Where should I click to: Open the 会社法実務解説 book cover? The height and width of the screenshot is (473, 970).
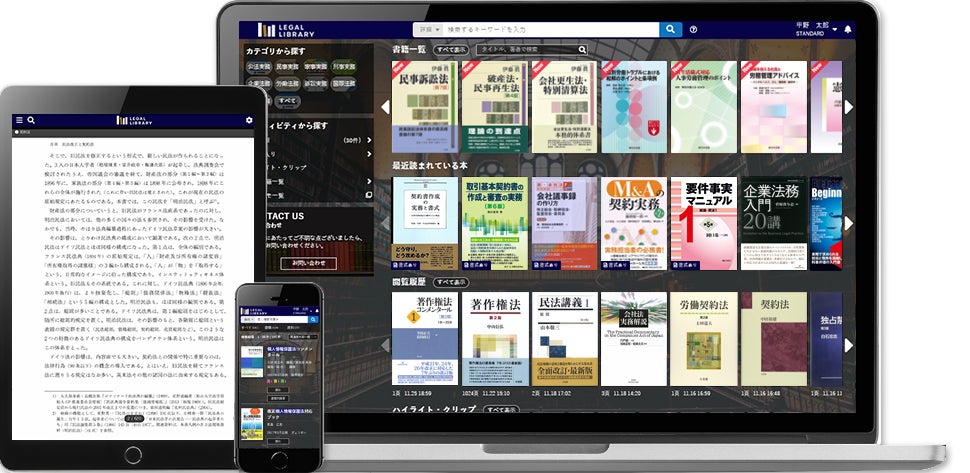634,339
